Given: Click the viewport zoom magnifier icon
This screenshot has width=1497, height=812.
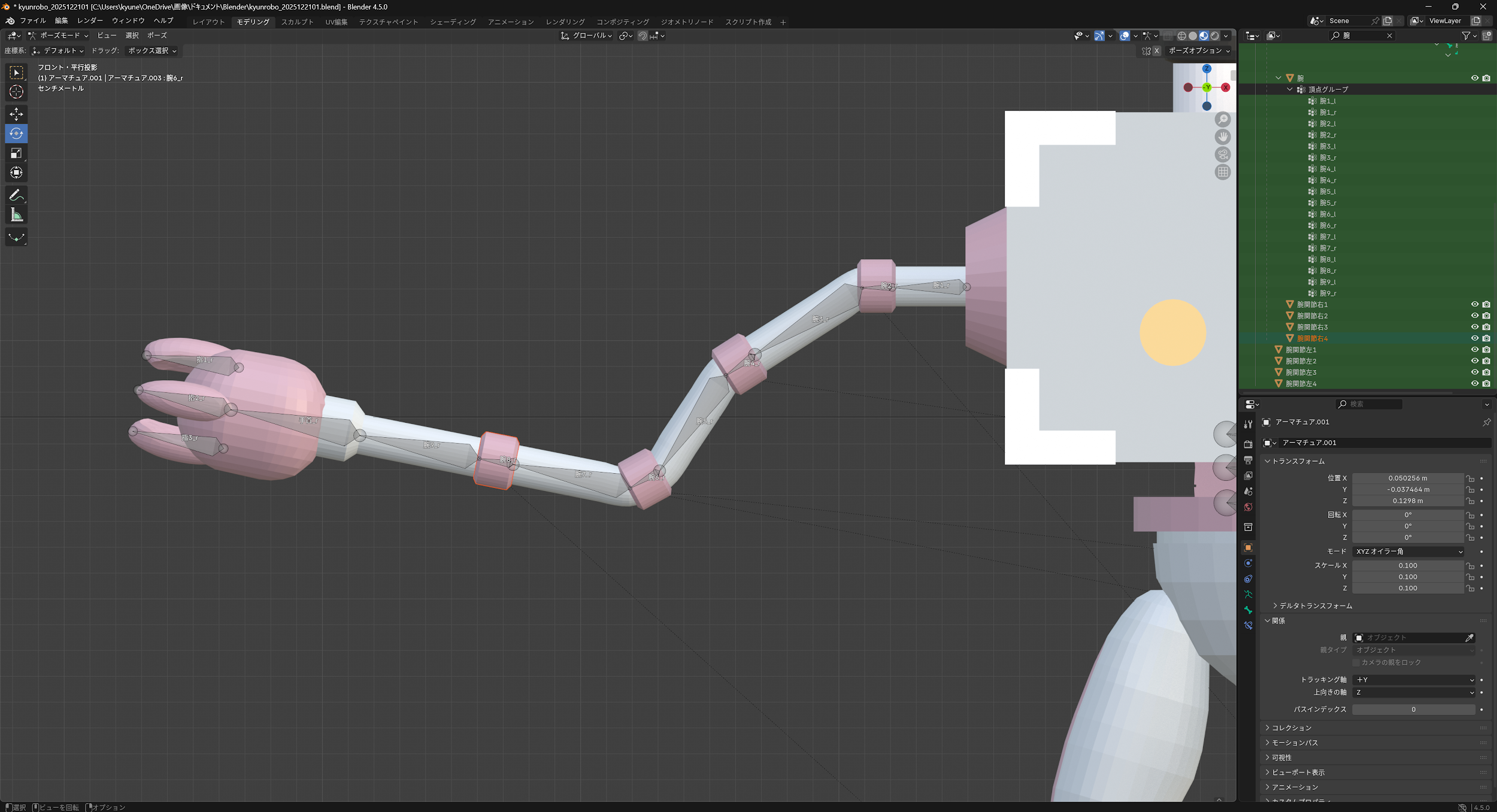Looking at the screenshot, I should click(1222, 119).
